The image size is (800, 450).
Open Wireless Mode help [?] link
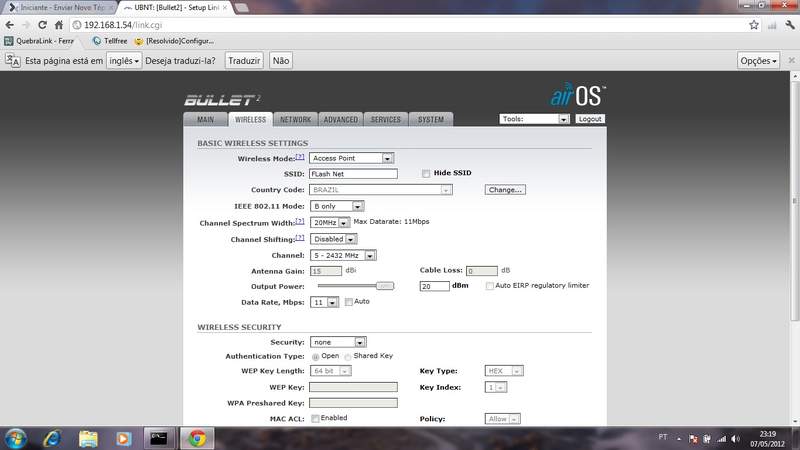(x=299, y=157)
